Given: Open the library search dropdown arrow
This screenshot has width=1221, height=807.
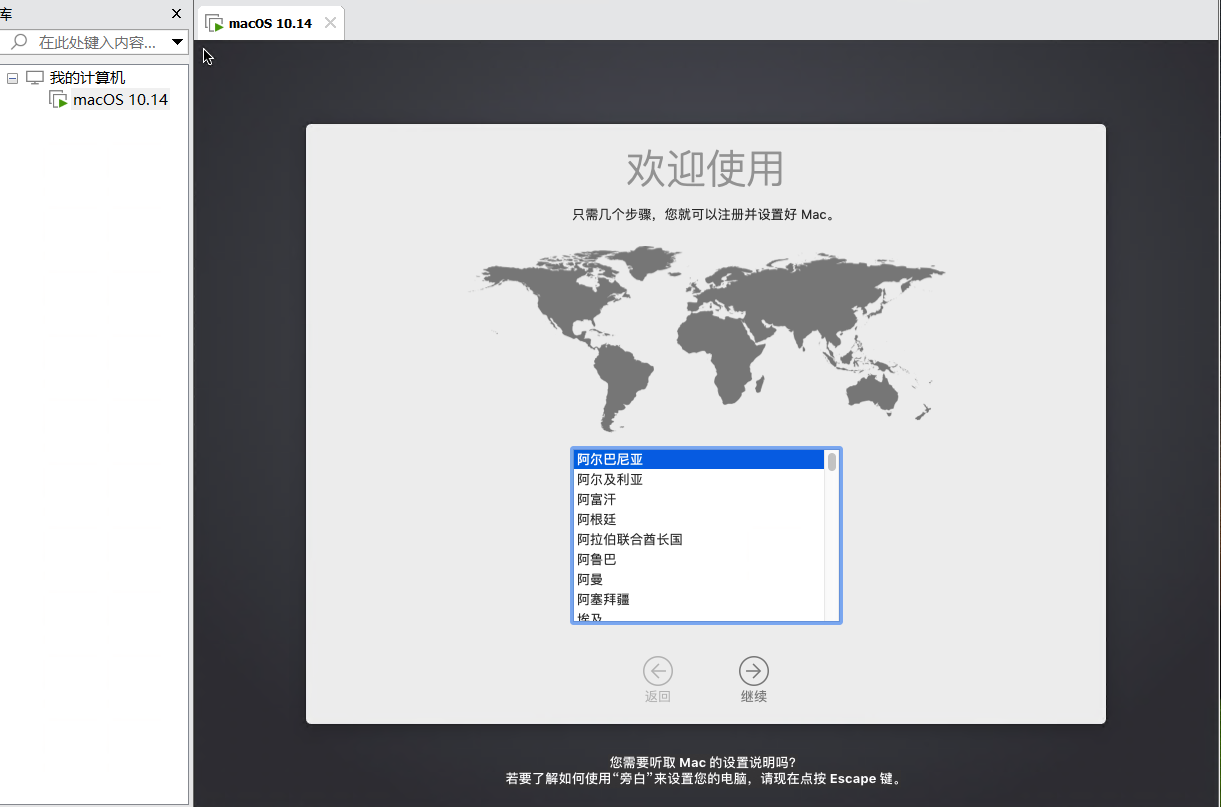Looking at the screenshot, I should click(x=177, y=42).
